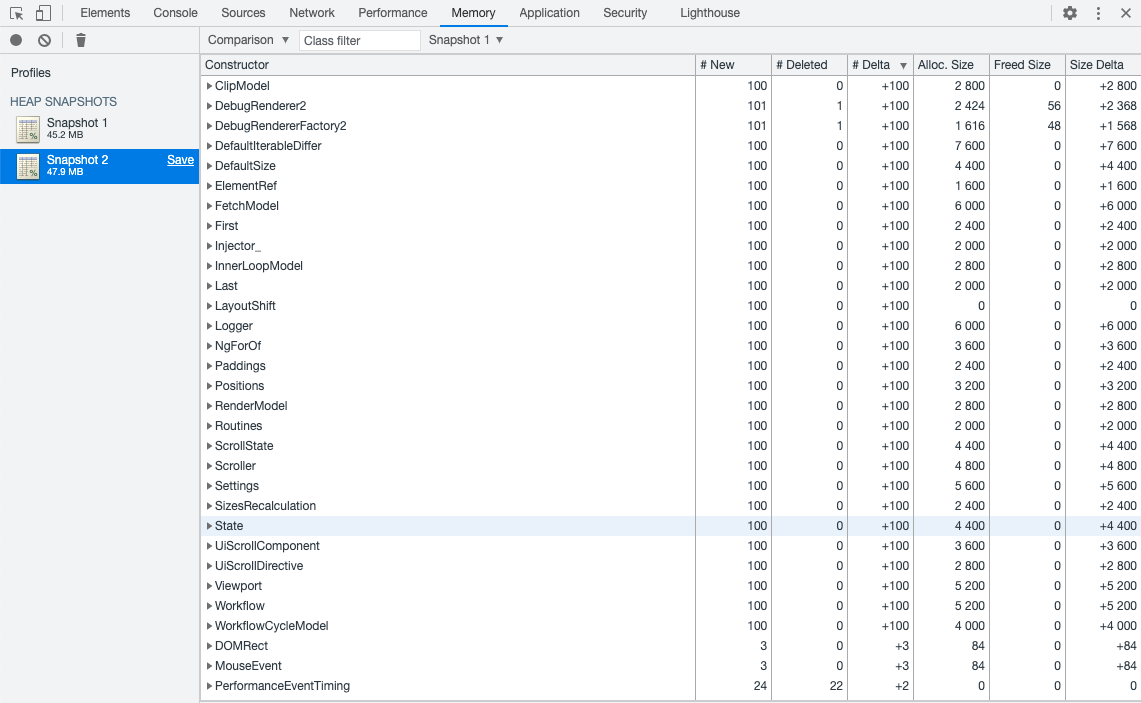Select the RenderModel row
Image resolution: width=1141 pixels, height=703 pixels.
[x=670, y=406]
